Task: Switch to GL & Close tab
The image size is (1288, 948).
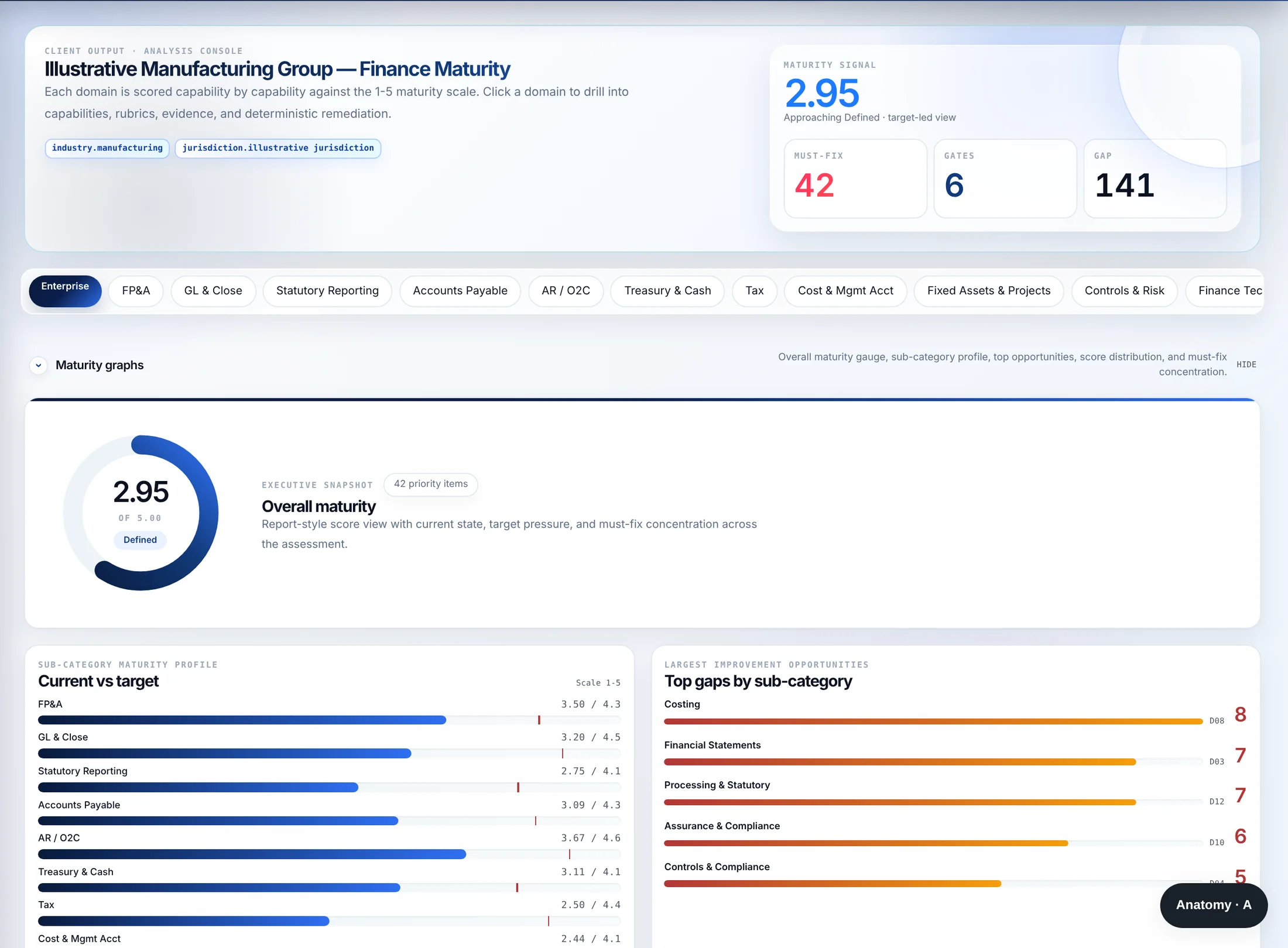Action: tap(213, 291)
